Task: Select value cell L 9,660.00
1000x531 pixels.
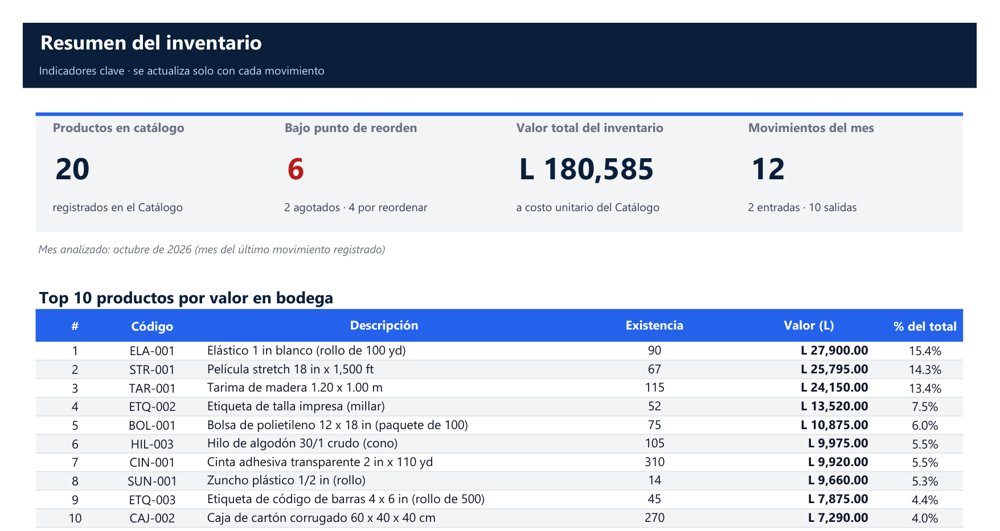Action: coord(838,480)
